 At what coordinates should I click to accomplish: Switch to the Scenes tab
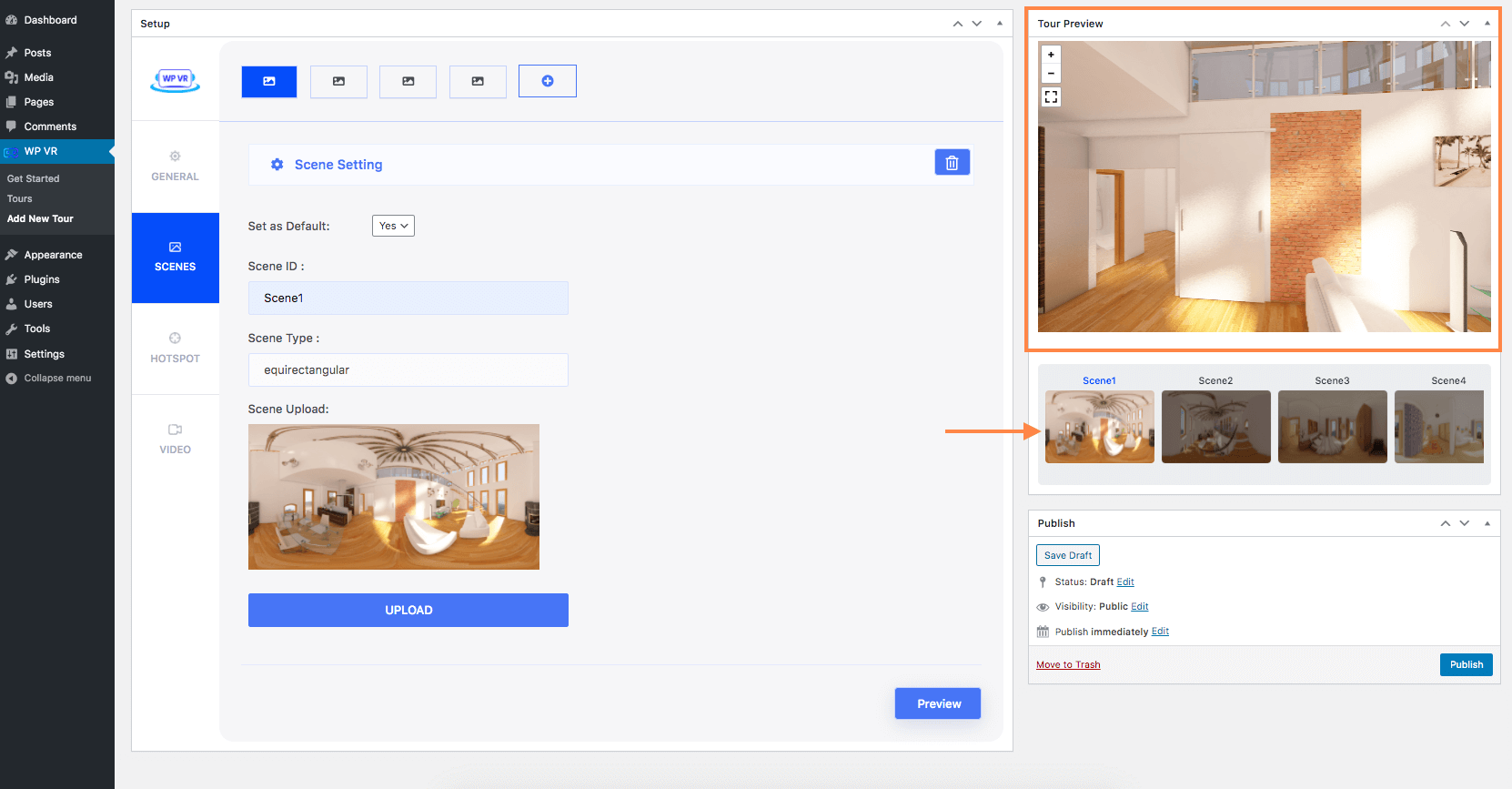pos(175,258)
